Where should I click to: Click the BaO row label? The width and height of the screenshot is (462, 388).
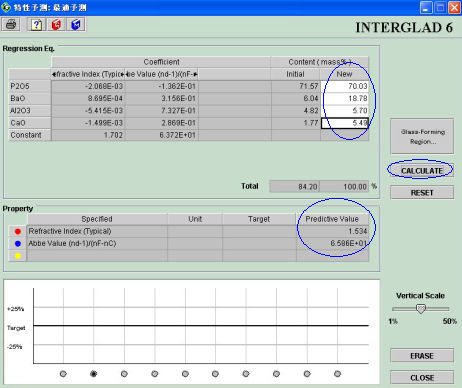[30, 99]
